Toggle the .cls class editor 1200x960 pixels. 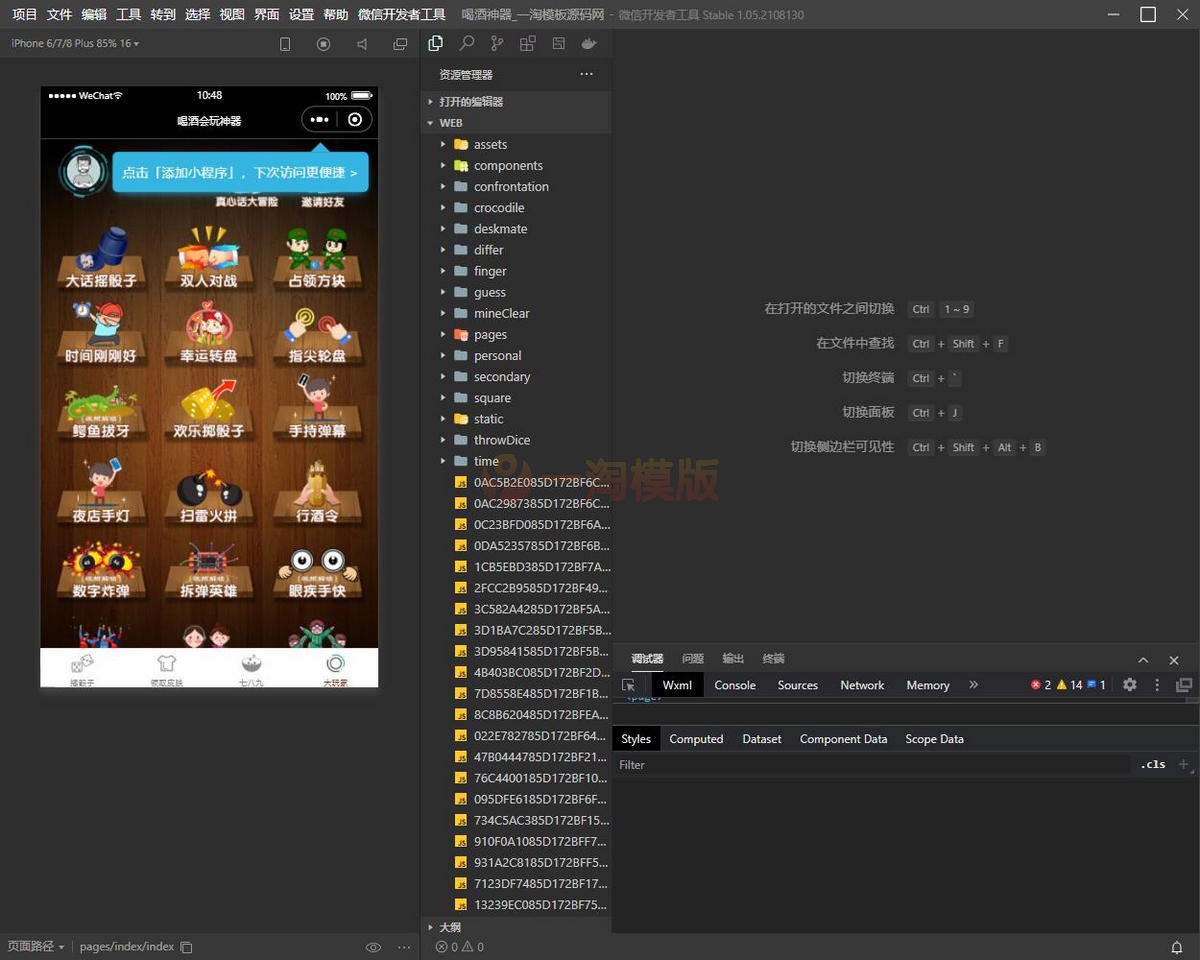pos(1153,765)
